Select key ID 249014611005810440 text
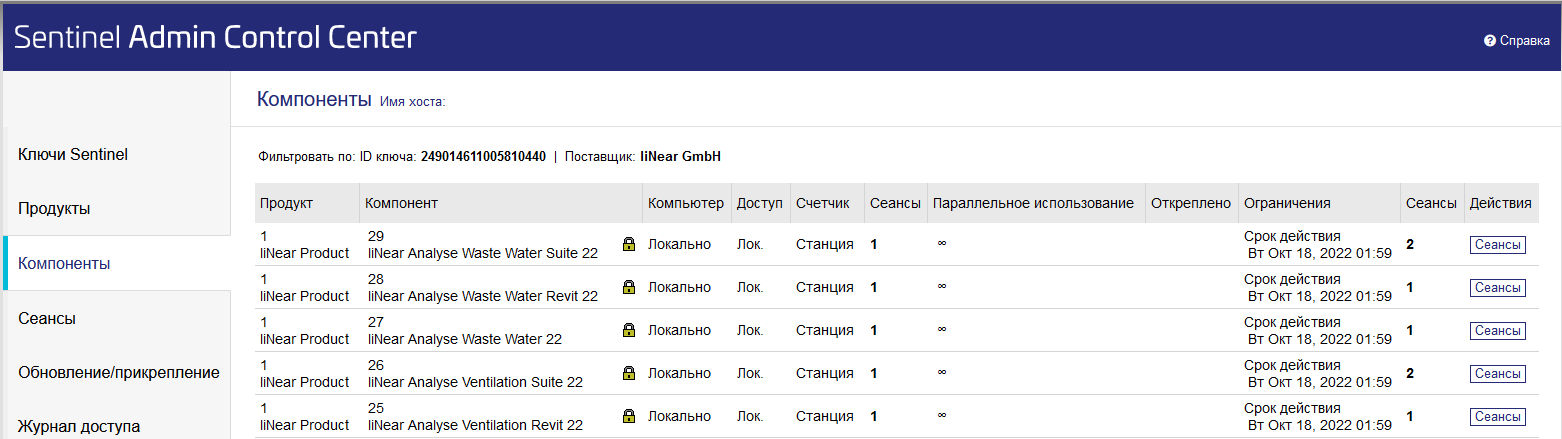 [x=483, y=157]
